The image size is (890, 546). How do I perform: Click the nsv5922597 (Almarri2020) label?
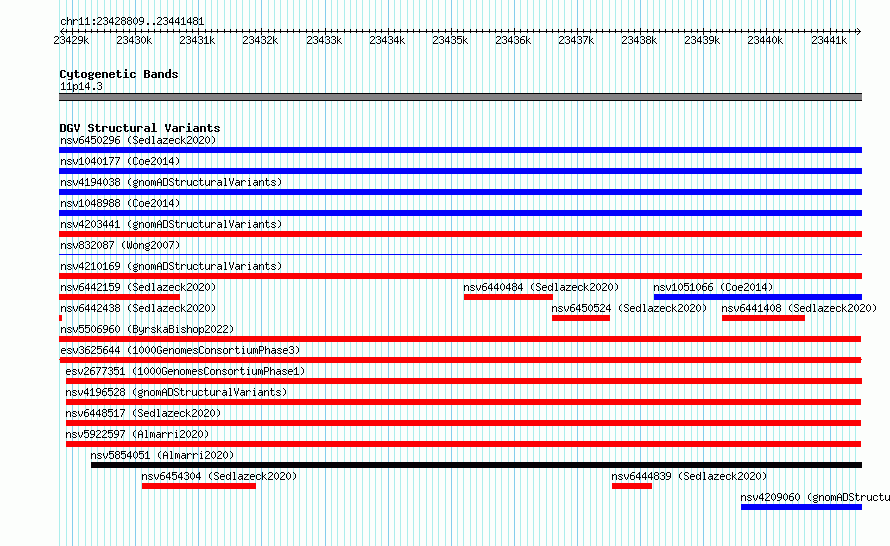[x=137, y=434]
